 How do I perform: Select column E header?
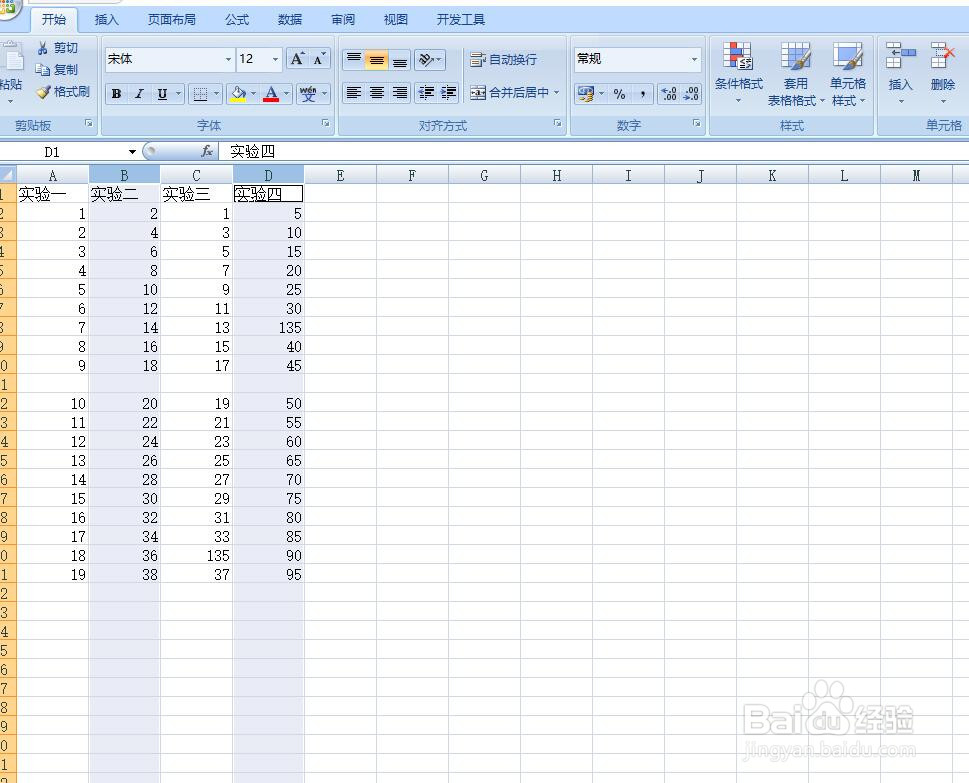(x=341, y=176)
